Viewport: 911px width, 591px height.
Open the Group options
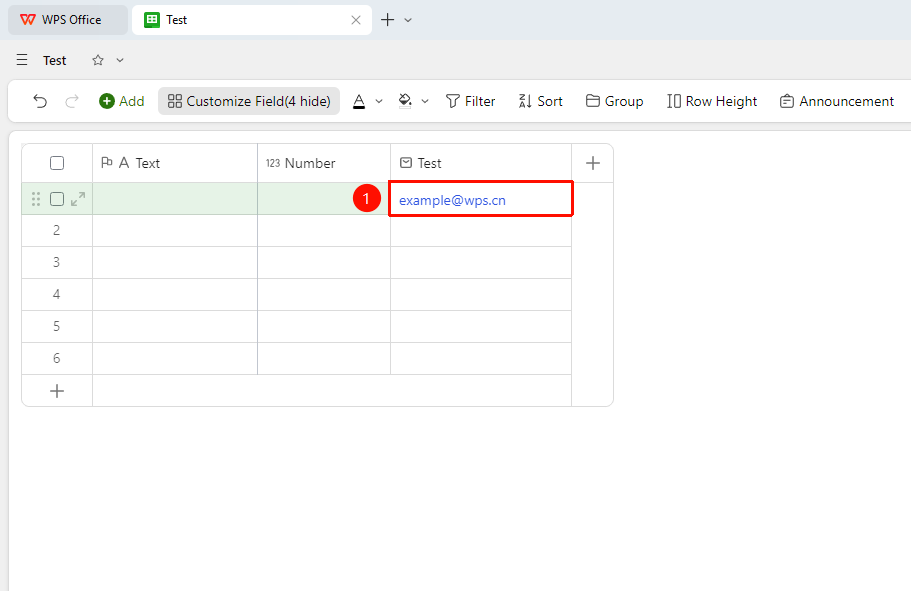pos(614,101)
